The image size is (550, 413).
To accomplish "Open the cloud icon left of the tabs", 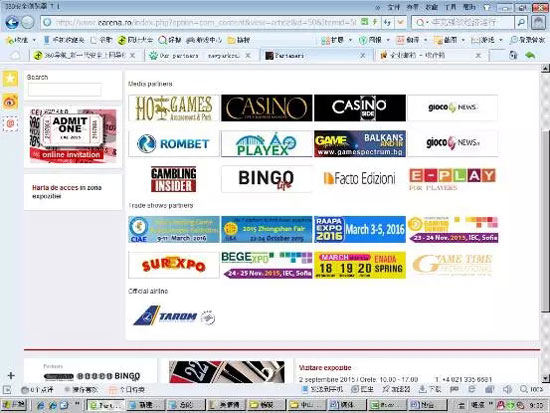I will point(15,55).
